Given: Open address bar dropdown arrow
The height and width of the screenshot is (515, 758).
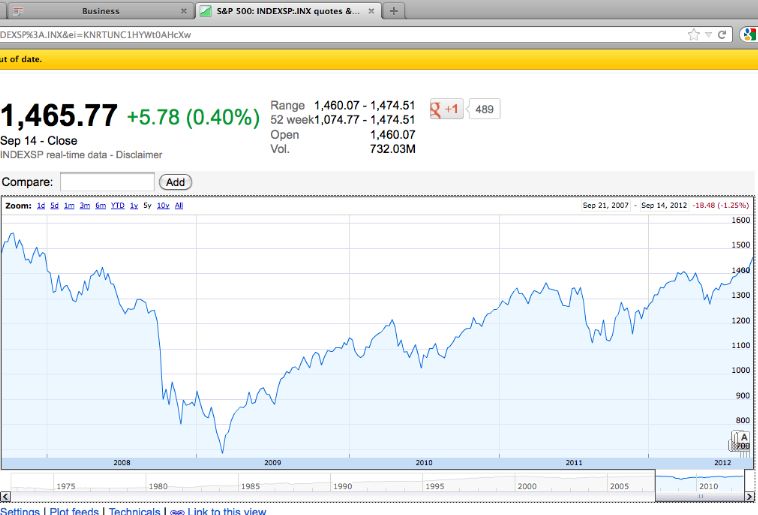Looking at the screenshot, I should click(x=708, y=34).
